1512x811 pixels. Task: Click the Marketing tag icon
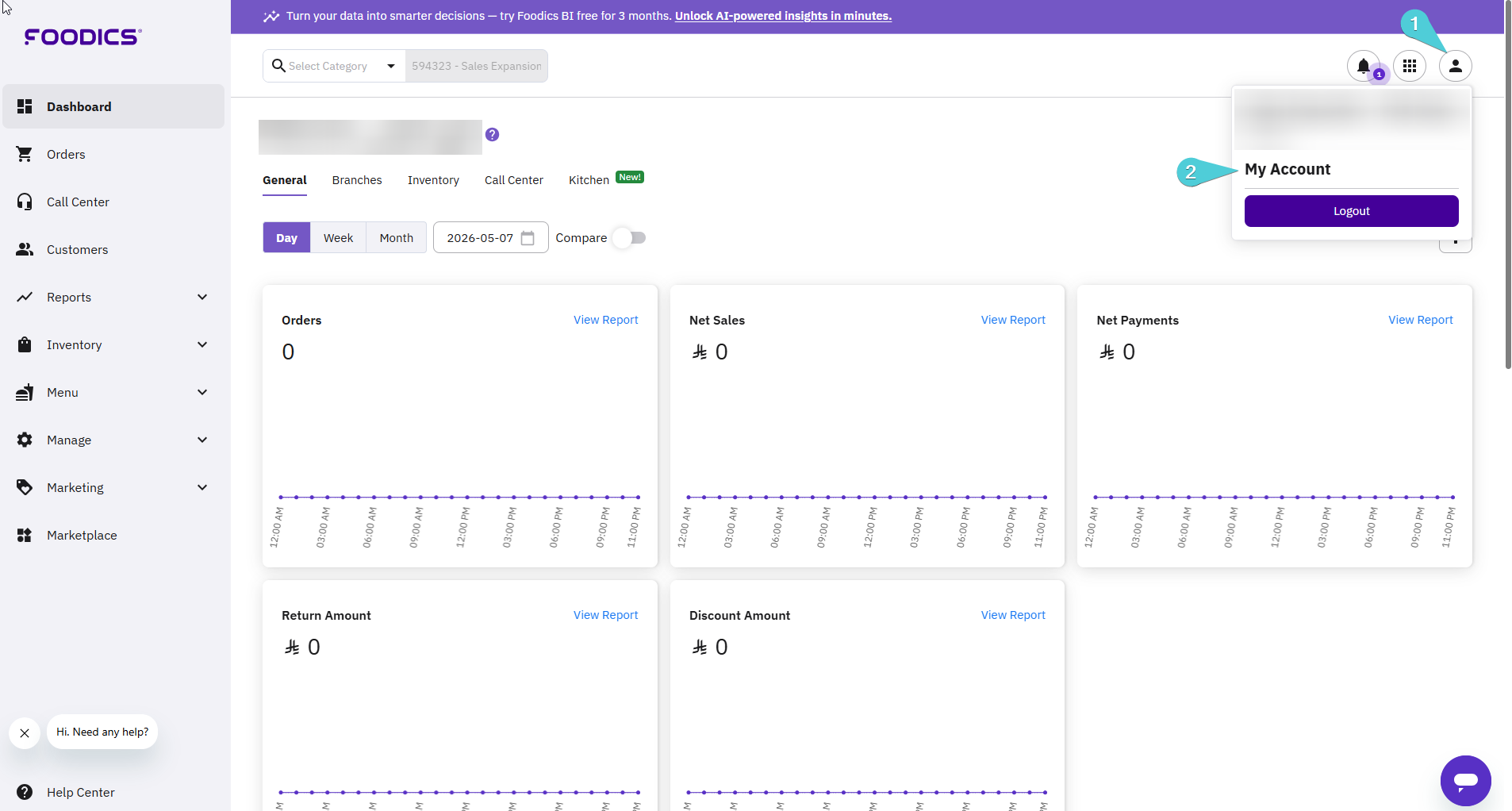[x=25, y=487]
